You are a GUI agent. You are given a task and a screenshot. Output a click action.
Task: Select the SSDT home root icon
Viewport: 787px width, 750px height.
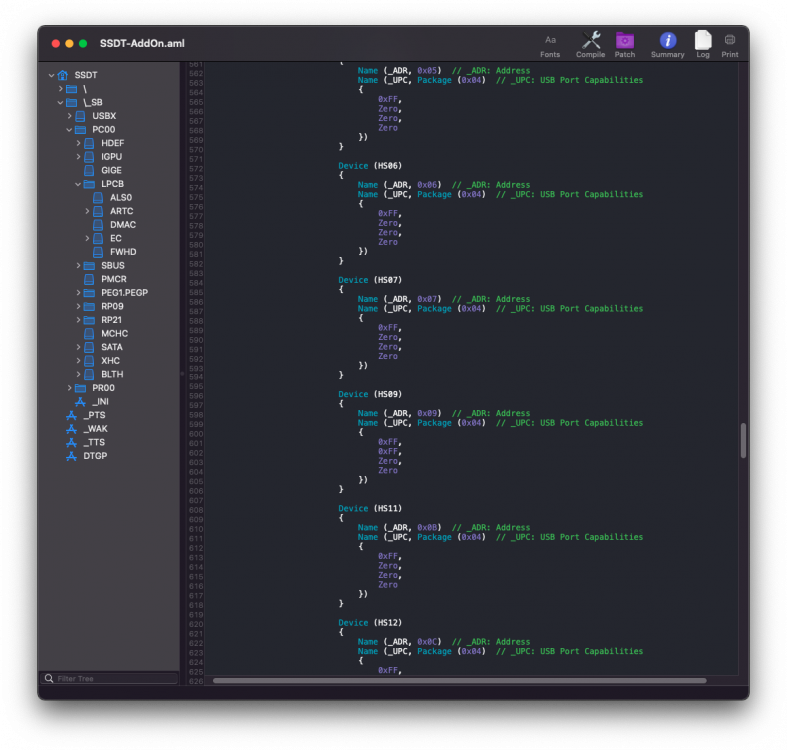(x=63, y=75)
